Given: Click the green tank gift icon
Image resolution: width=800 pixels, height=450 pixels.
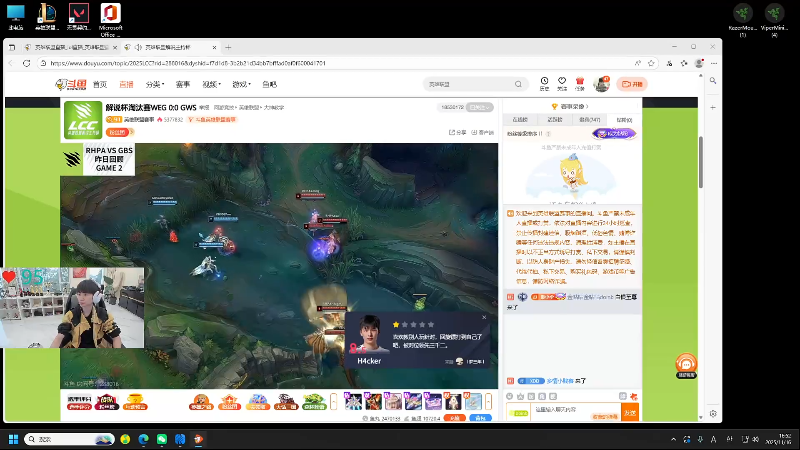Looking at the screenshot, I should [314, 402].
